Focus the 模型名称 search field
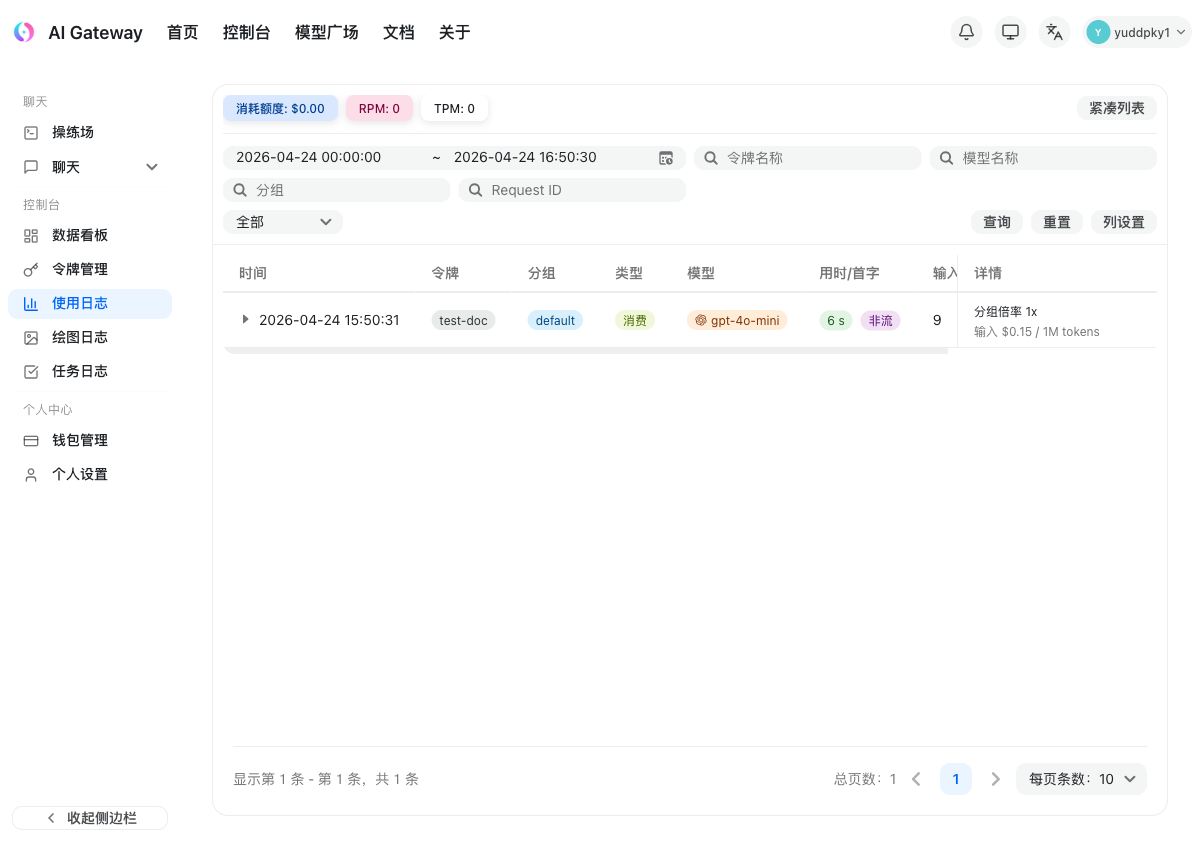 (x=1043, y=158)
